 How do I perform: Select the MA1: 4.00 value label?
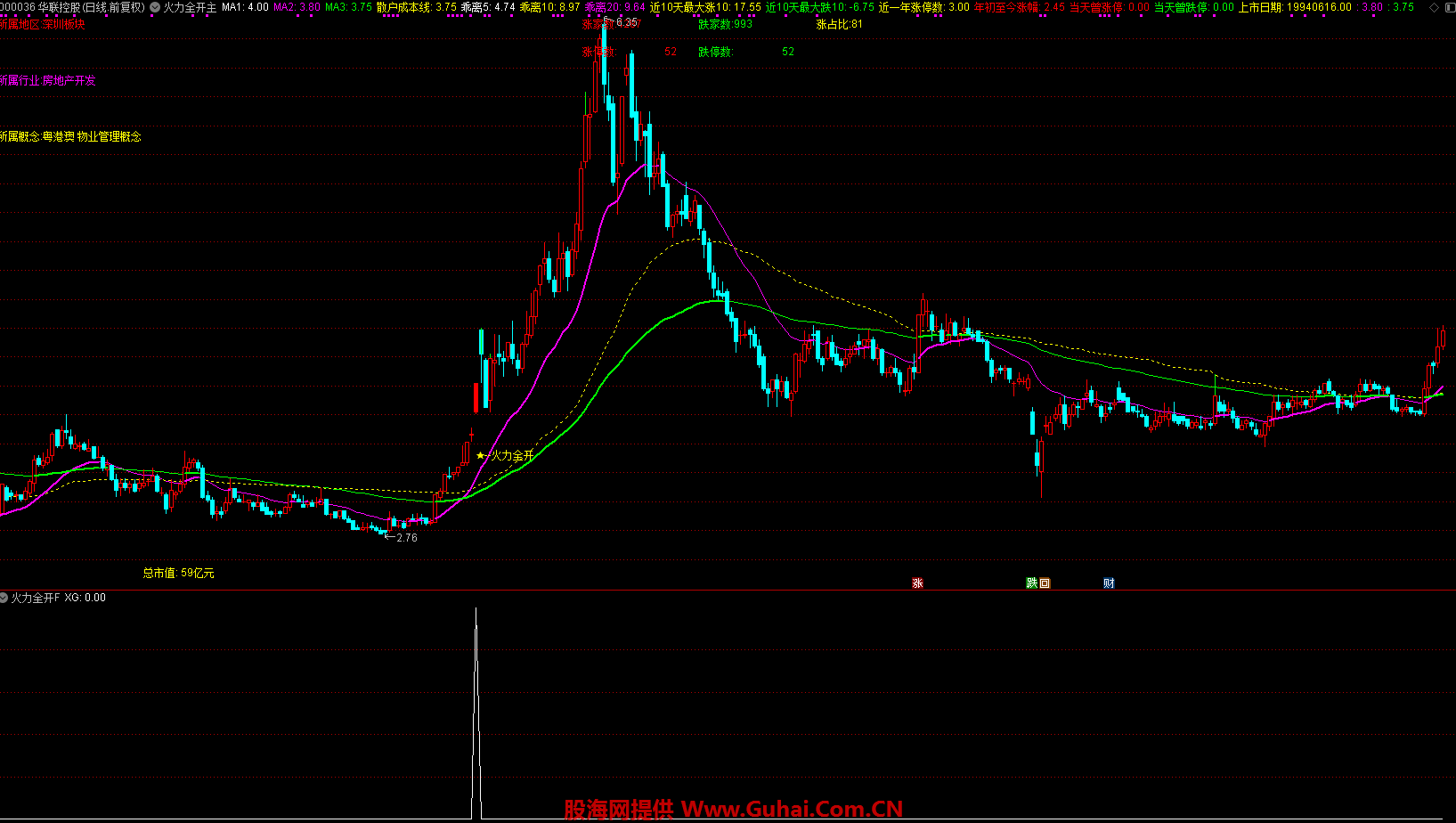point(245,7)
